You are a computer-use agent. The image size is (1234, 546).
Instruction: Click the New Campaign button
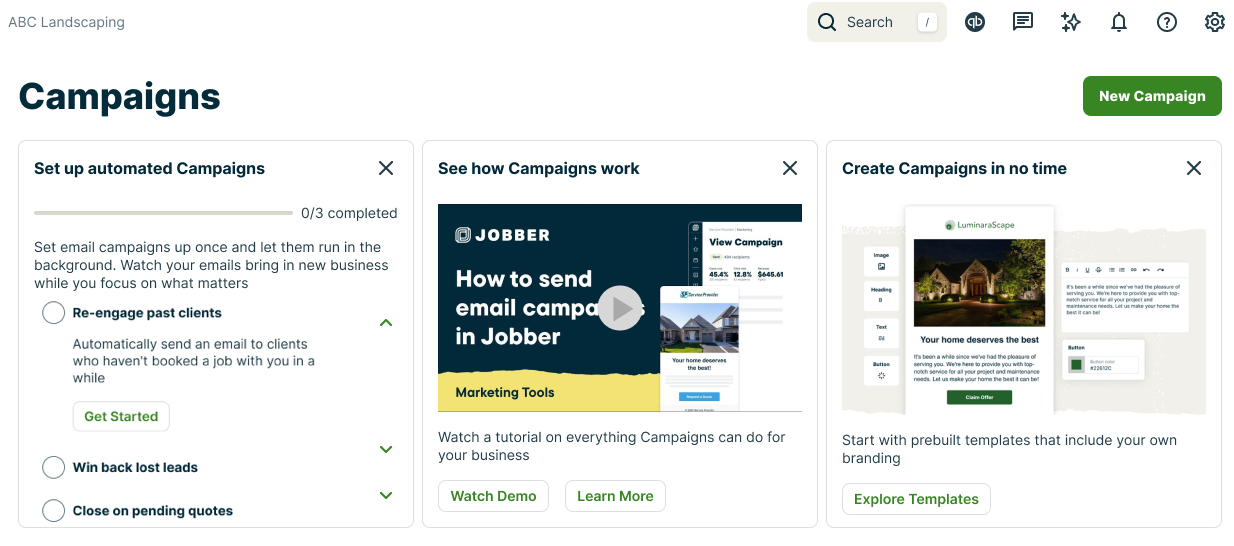(1152, 96)
